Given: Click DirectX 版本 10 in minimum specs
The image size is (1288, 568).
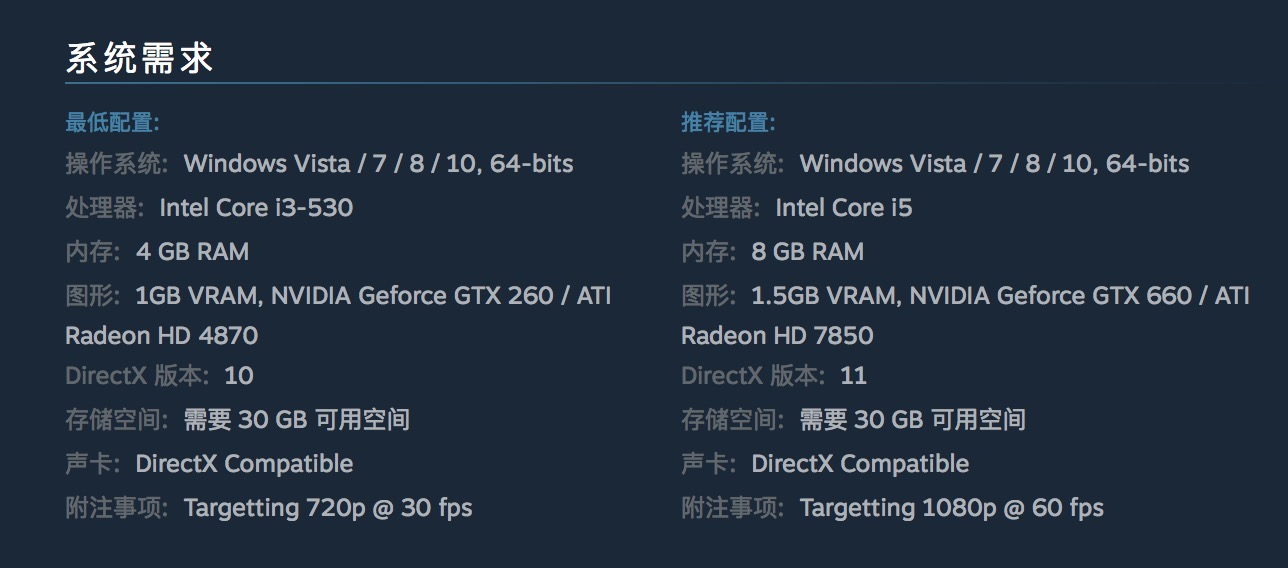Looking at the screenshot, I should (238, 376).
